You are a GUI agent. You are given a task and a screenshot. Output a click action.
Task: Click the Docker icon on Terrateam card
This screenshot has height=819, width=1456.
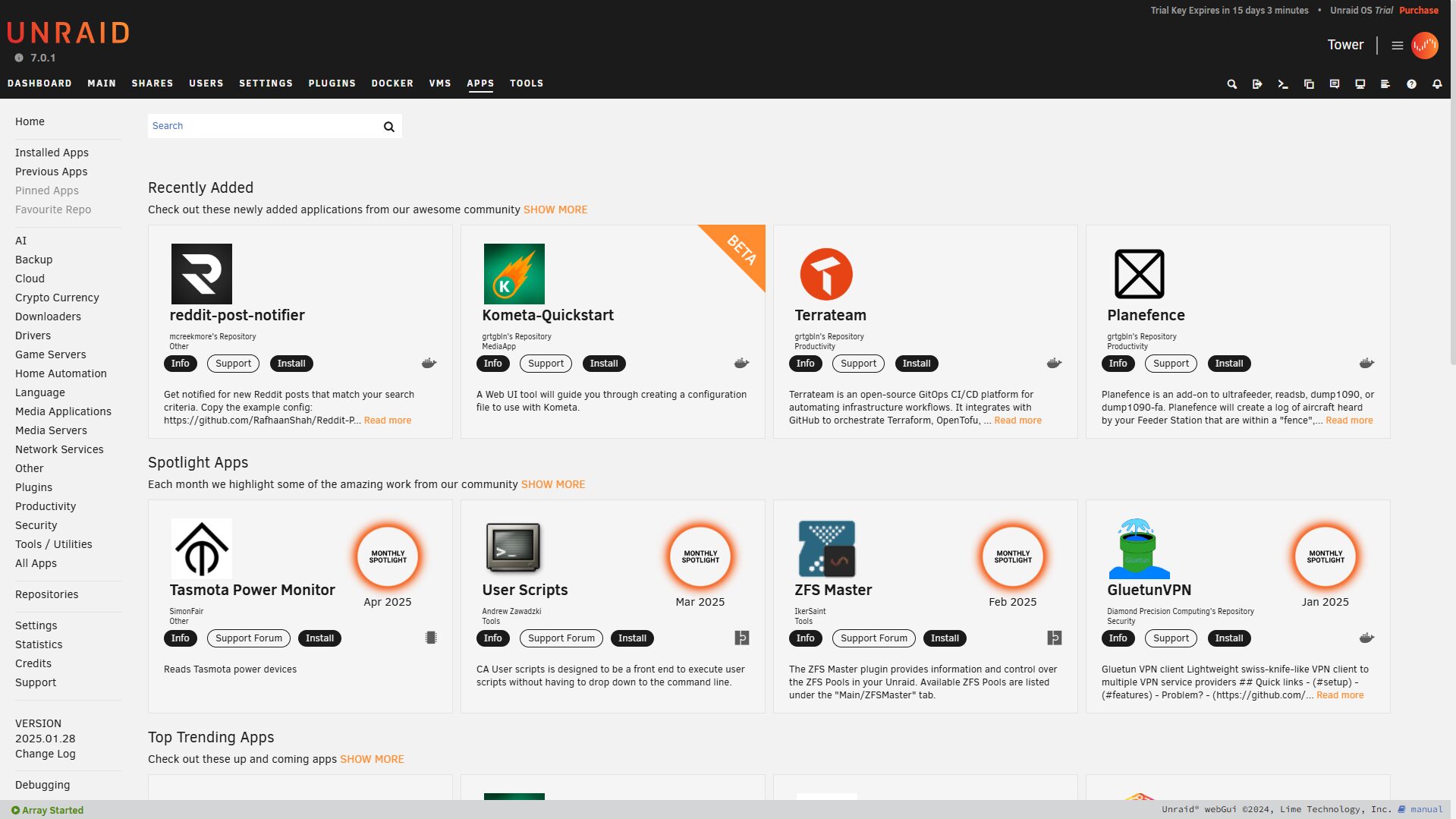tap(1055, 364)
